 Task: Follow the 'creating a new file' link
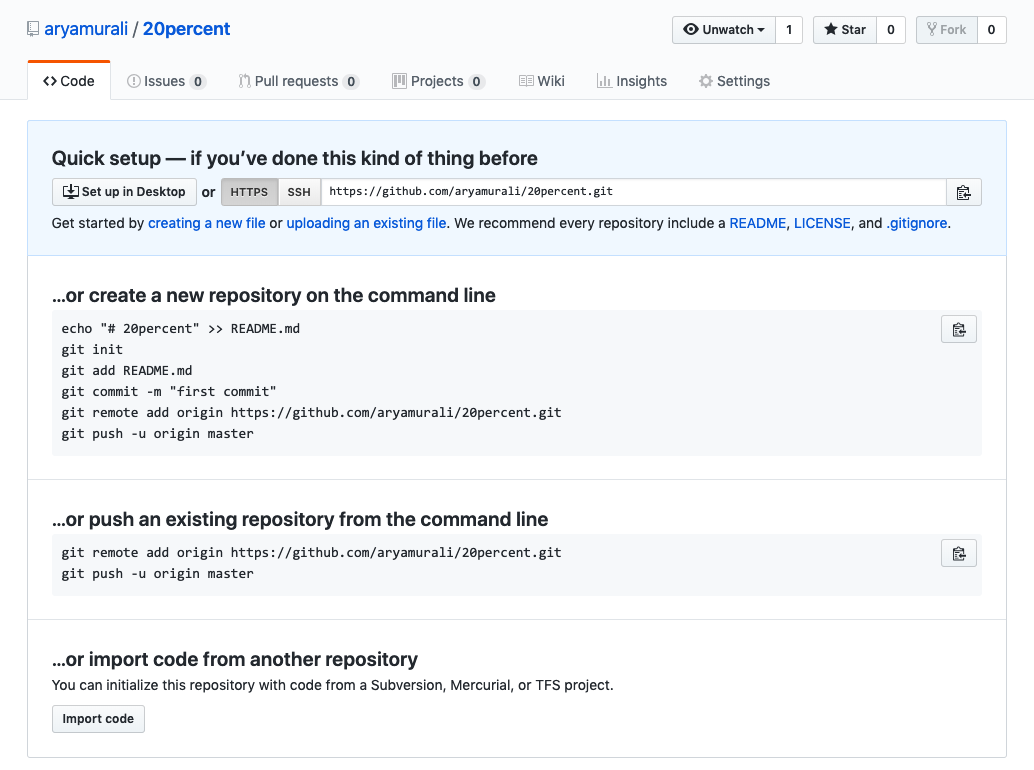tap(207, 223)
